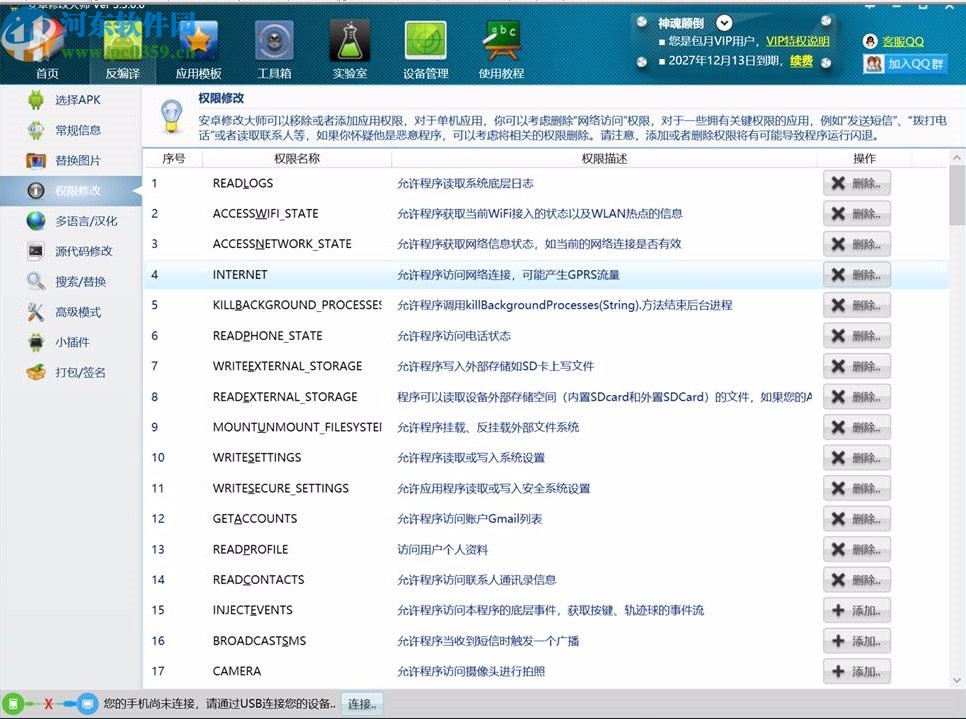Click the 替换图片 picture icon
This screenshot has width=966, height=719.
pos(36,160)
